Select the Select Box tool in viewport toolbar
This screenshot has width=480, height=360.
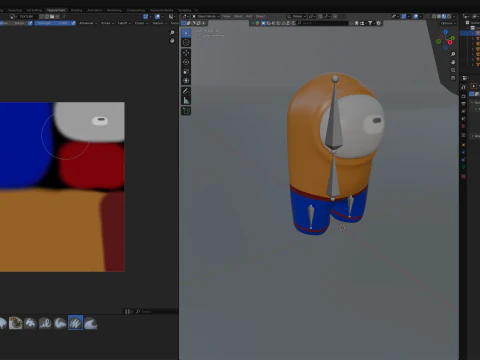coord(186,33)
